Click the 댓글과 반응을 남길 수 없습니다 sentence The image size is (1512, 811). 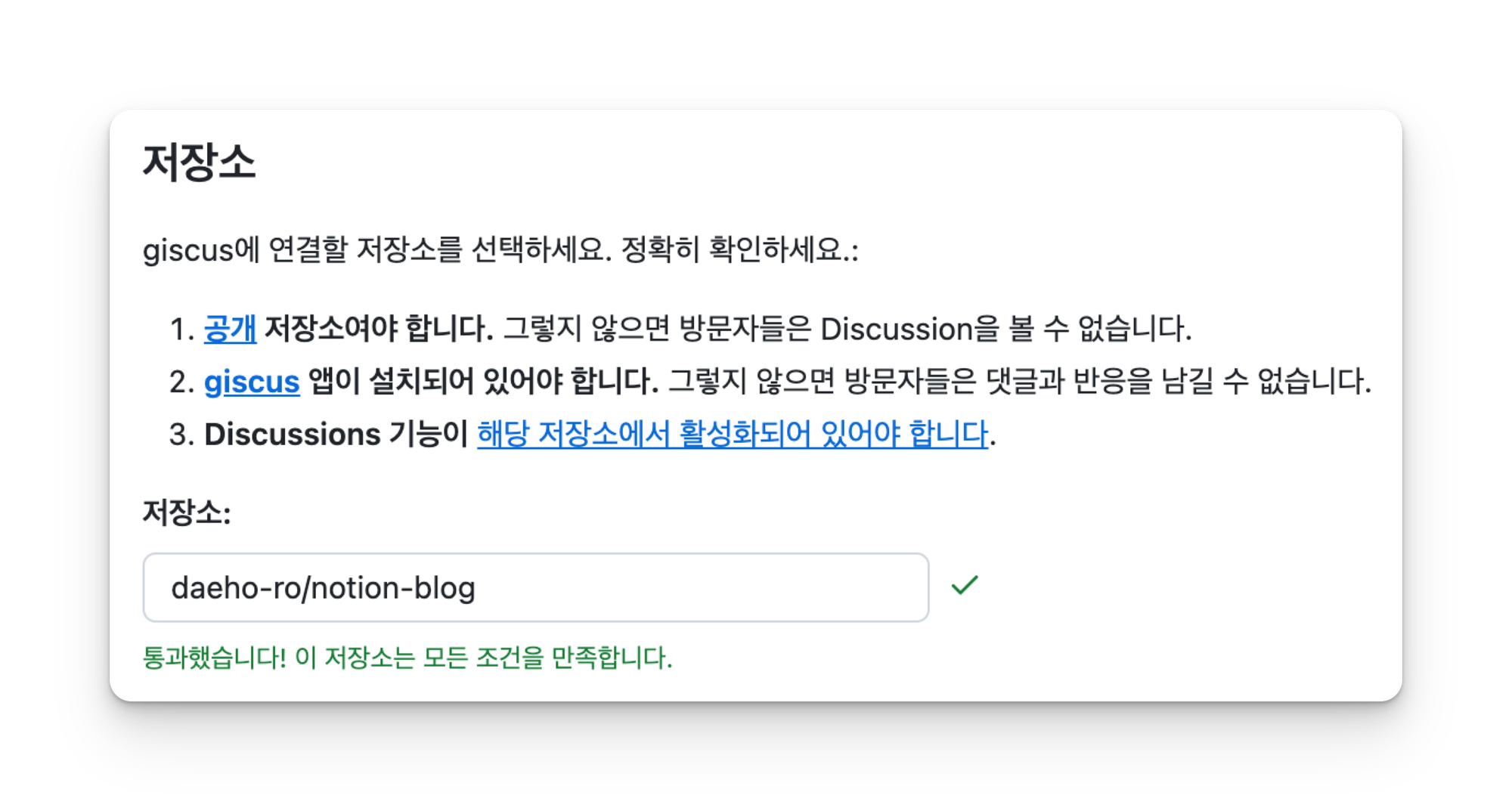point(1178,382)
